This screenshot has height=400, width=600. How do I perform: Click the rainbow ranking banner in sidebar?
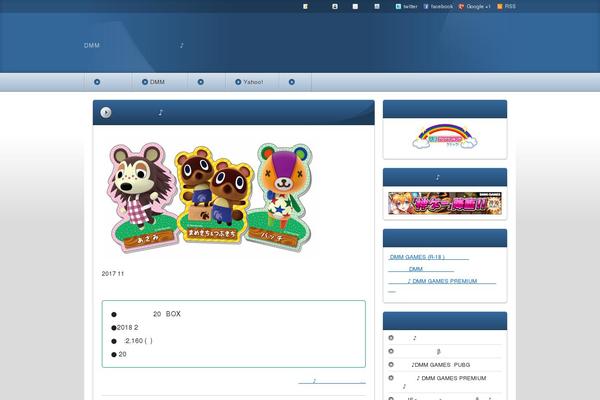445,136
